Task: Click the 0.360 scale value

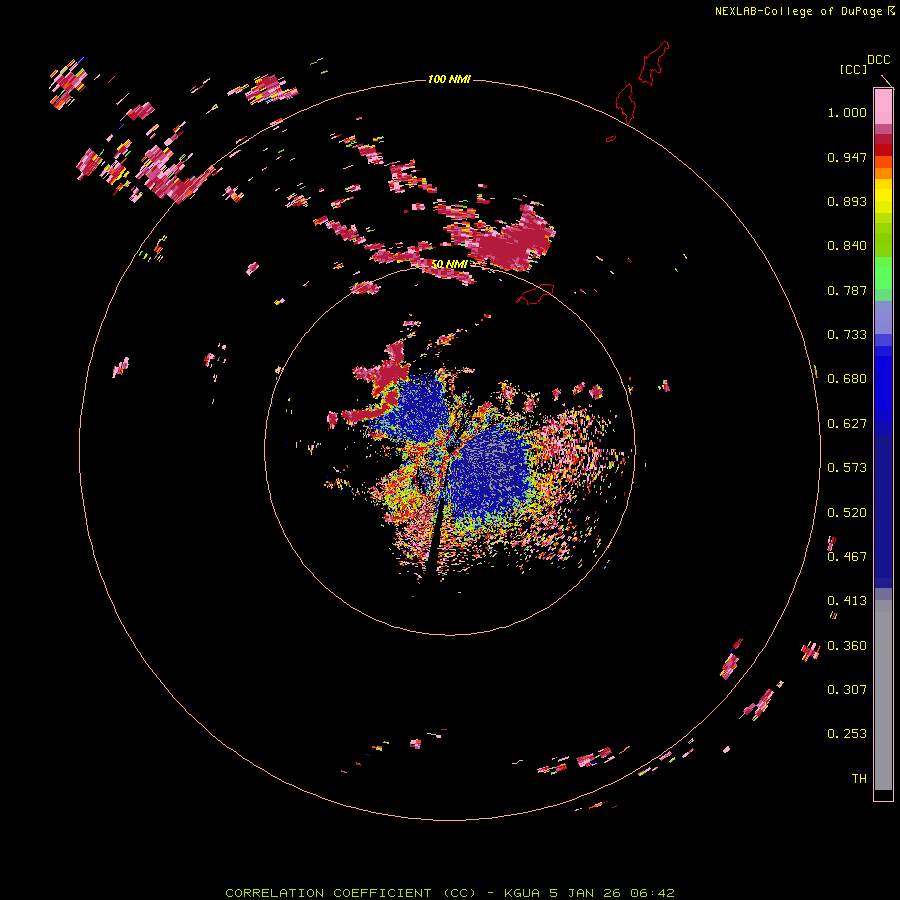Action: [847, 646]
